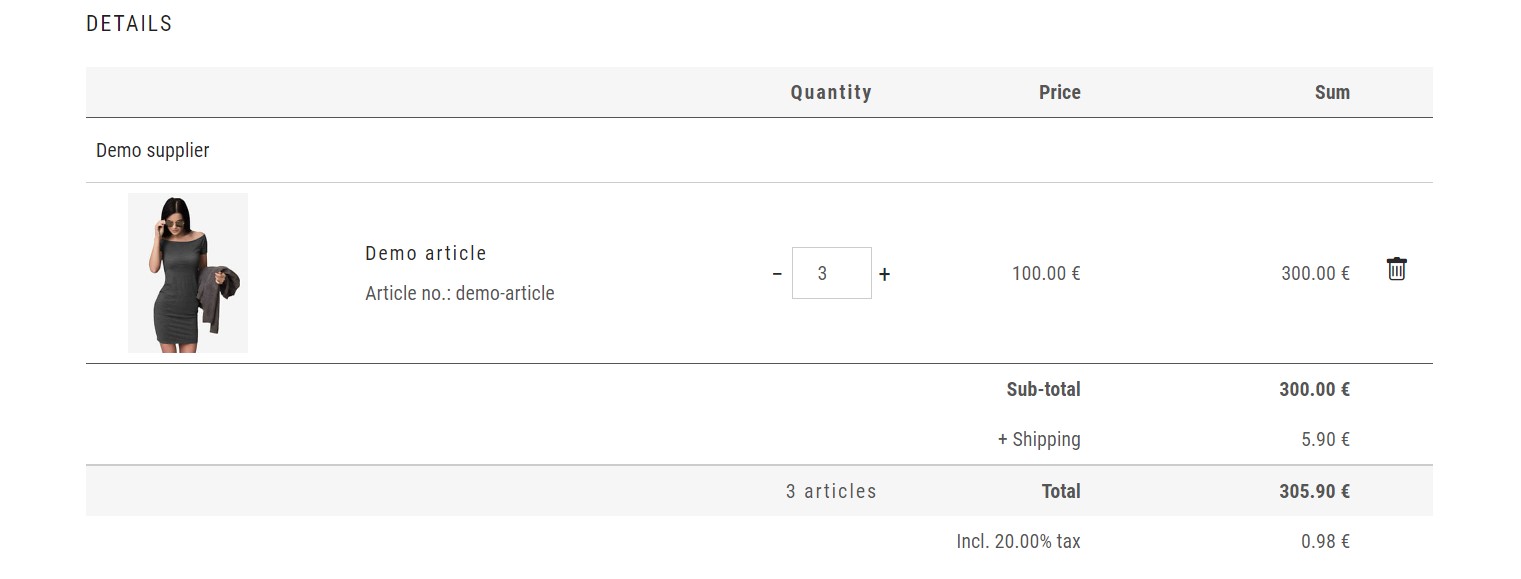Click the + Shipping label

click(1039, 439)
